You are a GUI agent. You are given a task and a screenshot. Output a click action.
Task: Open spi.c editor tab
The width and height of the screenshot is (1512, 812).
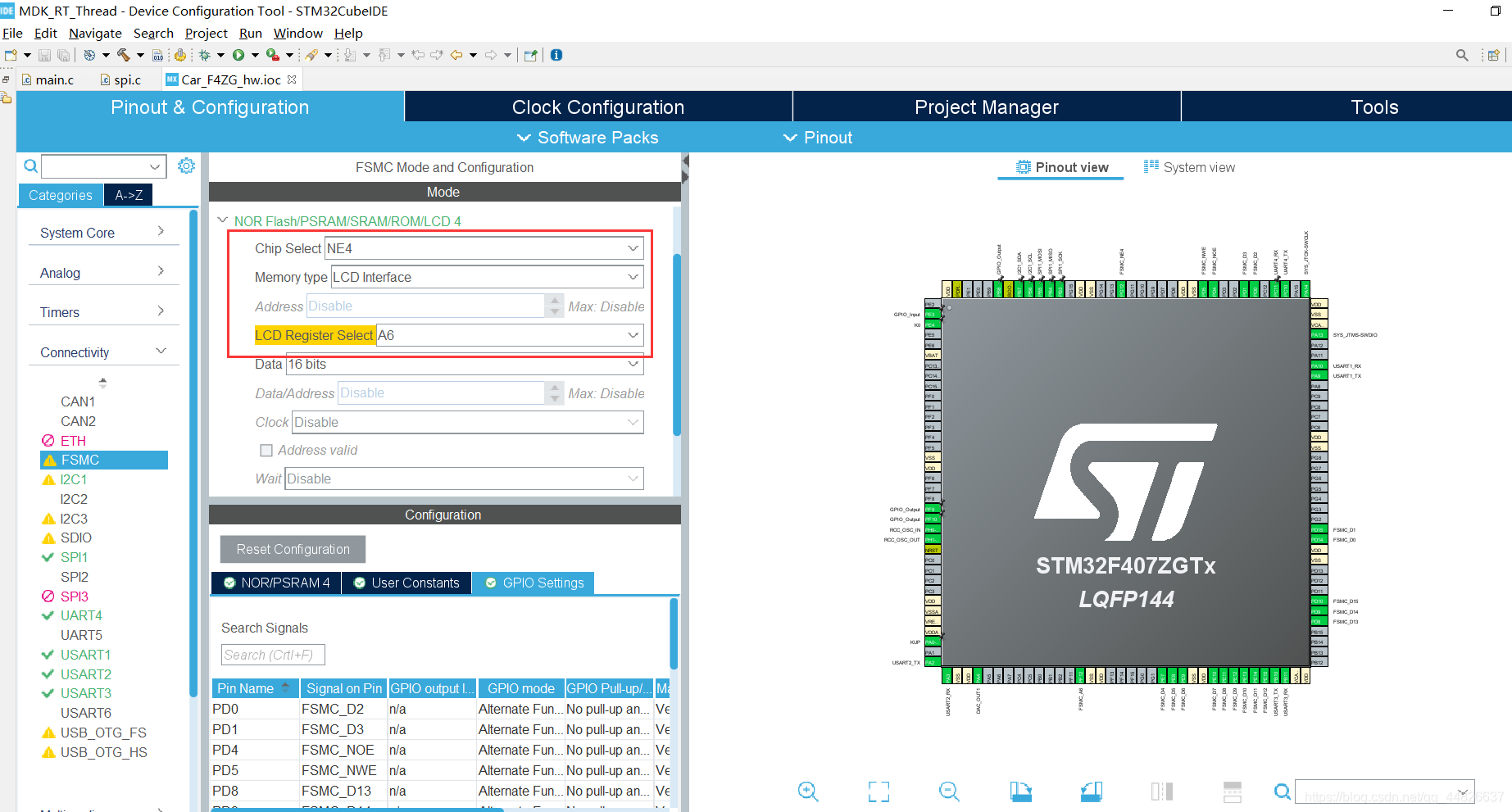tap(120, 79)
